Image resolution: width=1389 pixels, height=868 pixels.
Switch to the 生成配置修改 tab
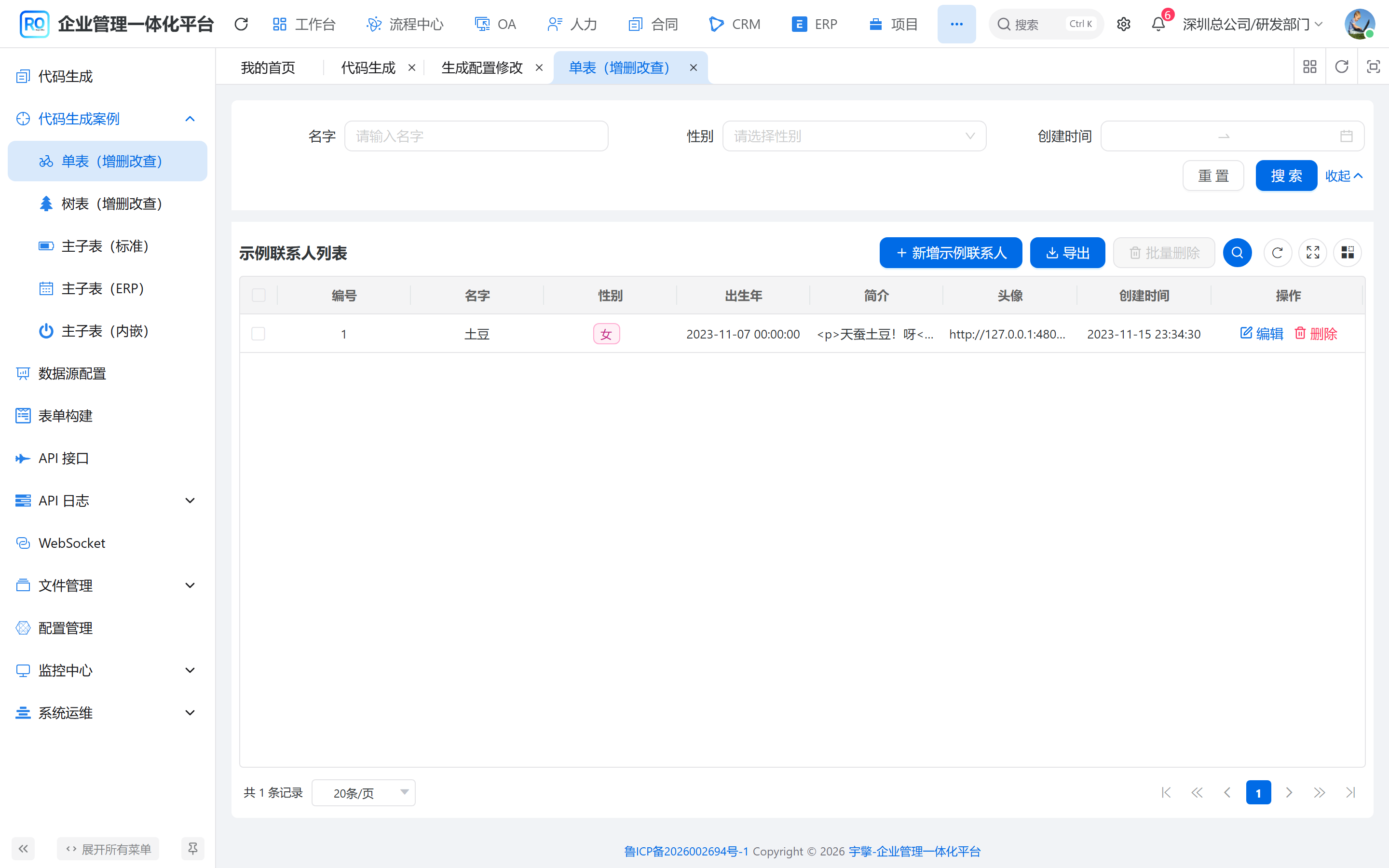click(482, 68)
